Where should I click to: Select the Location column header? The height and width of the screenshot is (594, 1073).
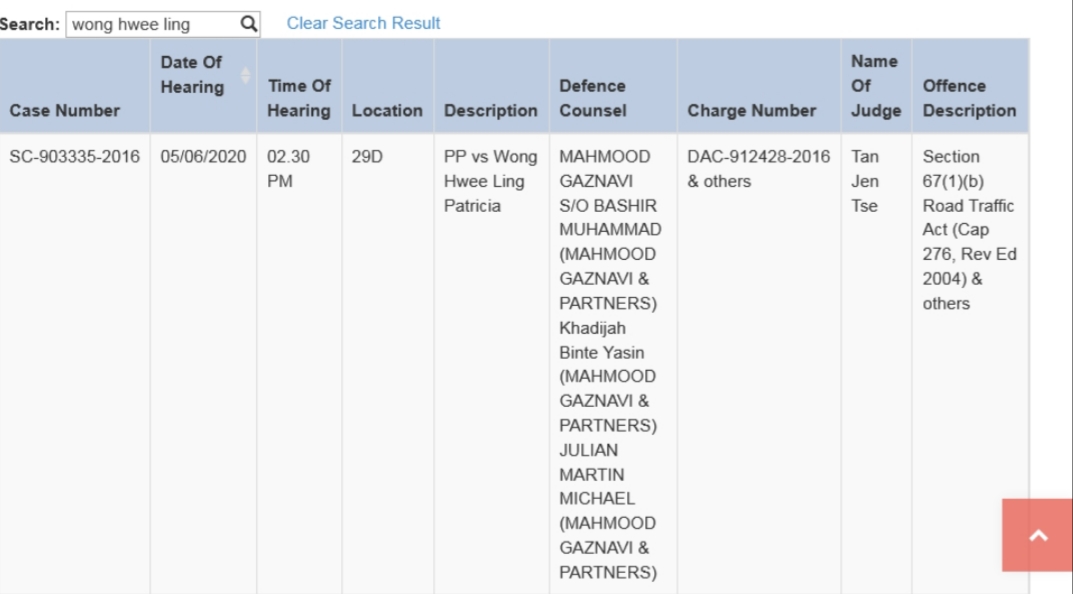tap(387, 111)
